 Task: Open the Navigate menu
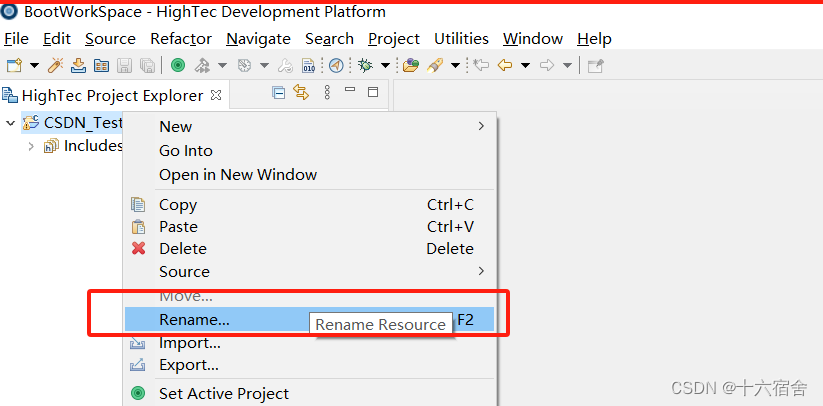(x=258, y=39)
